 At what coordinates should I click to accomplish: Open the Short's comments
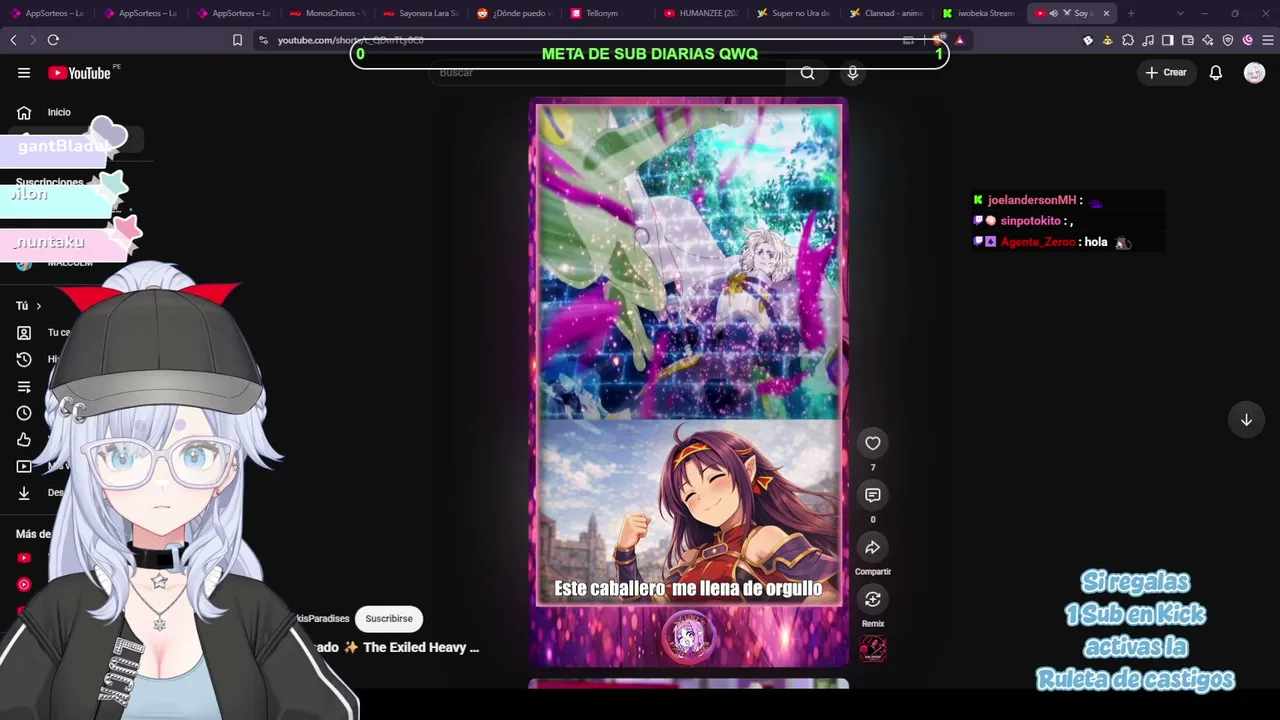pos(873,495)
